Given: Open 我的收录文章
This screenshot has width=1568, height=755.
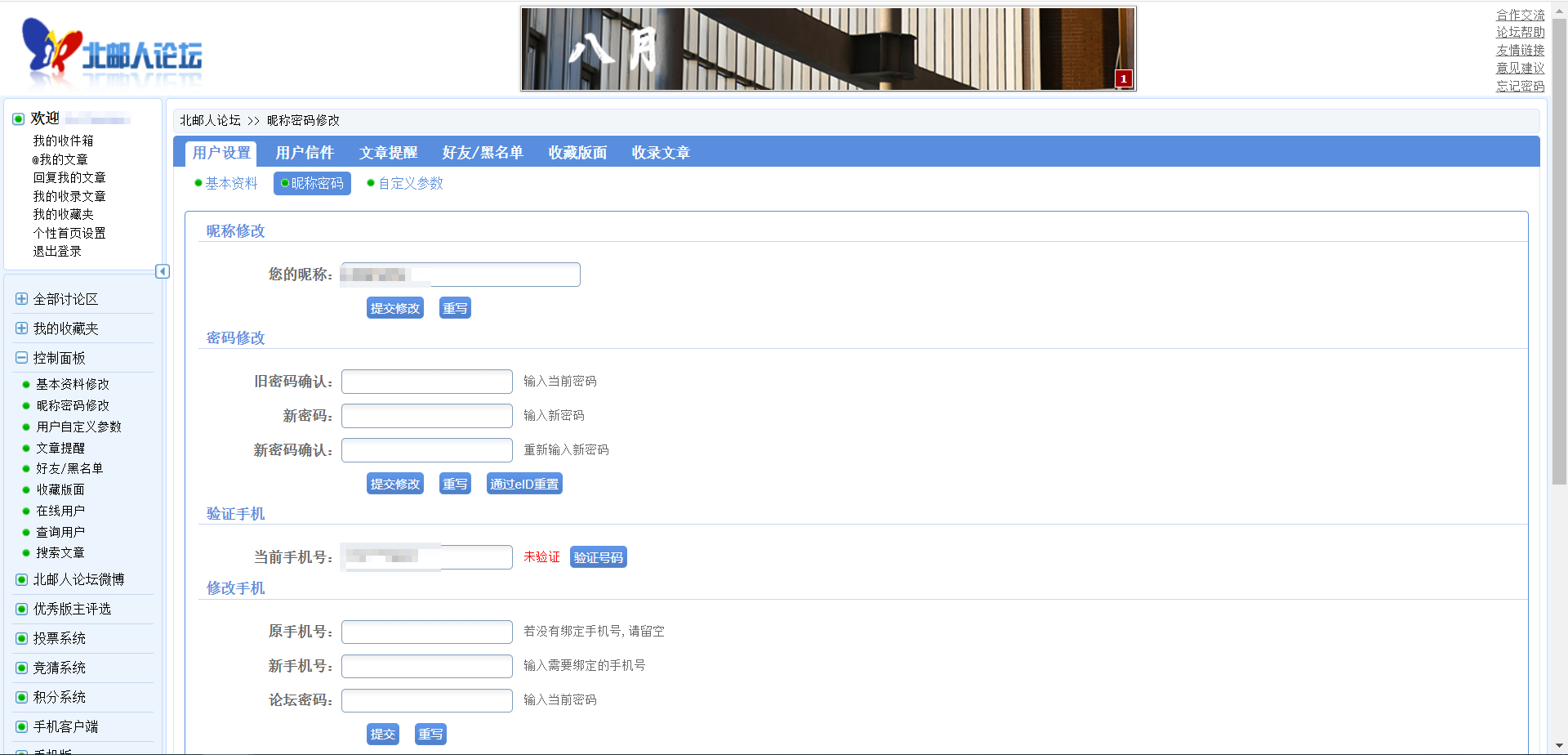Looking at the screenshot, I should coord(69,196).
